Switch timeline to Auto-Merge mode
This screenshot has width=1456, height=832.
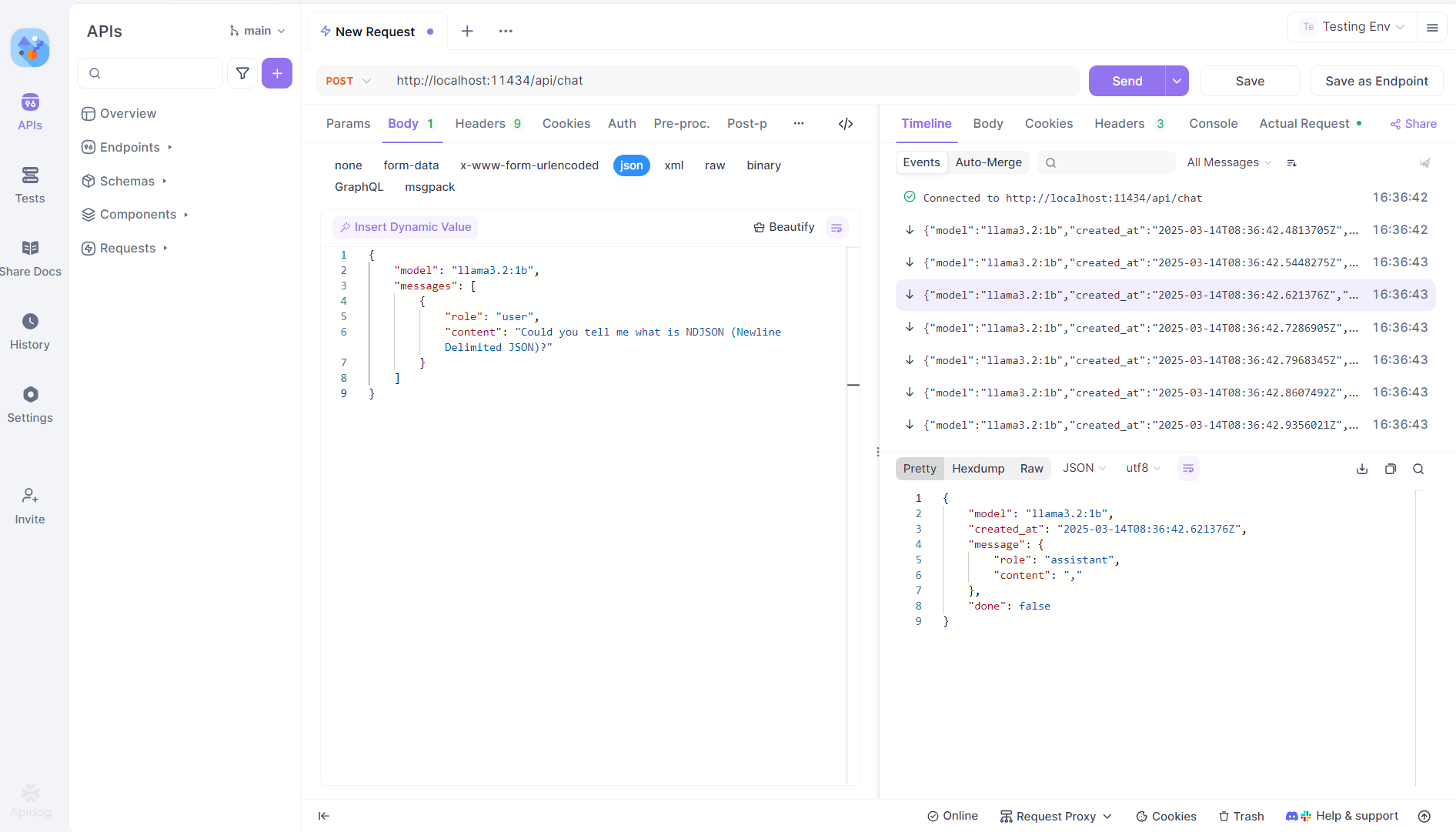988,162
